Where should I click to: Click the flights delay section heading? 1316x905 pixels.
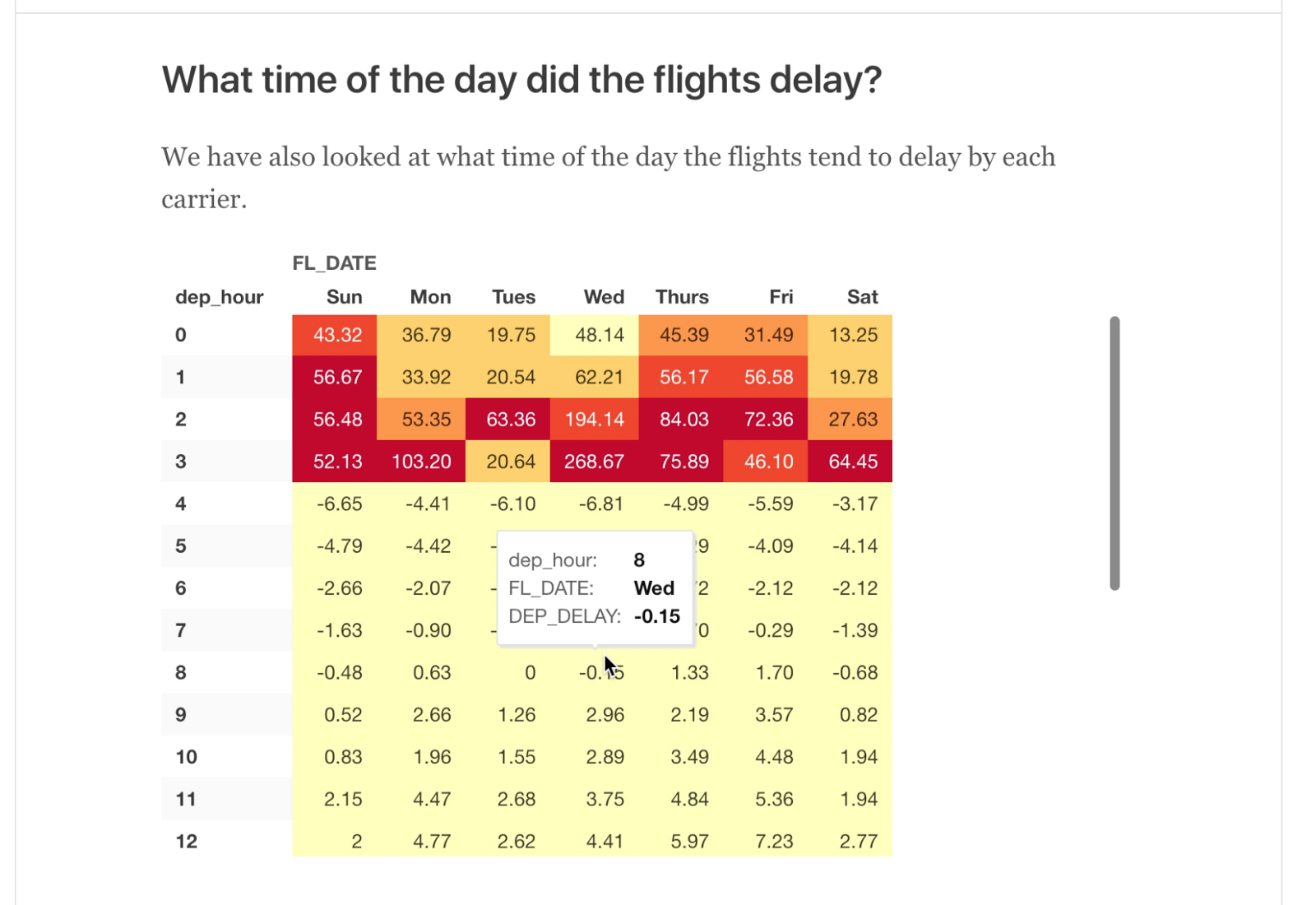click(x=521, y=80)
